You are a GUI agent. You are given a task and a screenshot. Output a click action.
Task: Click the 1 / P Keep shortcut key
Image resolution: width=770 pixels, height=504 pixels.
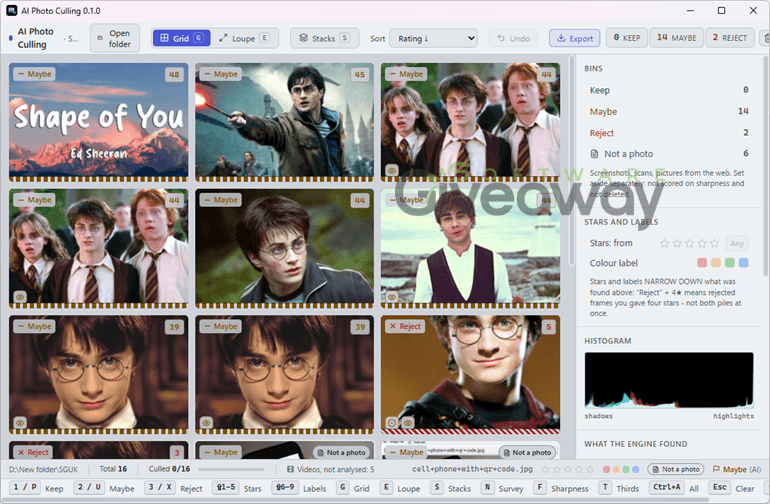pyautogui.click(x=25, y=488)
